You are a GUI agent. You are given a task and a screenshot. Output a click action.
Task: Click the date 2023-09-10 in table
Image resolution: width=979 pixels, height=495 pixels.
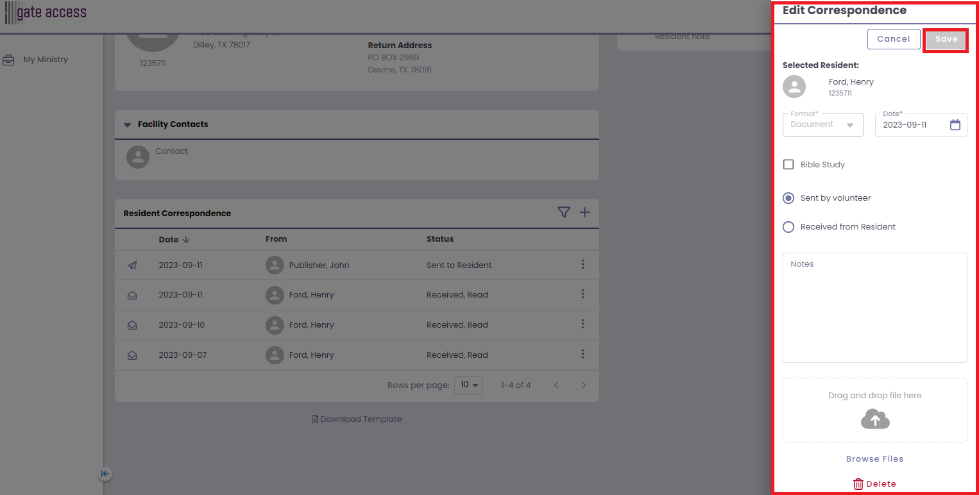click(x=182, y=325)
